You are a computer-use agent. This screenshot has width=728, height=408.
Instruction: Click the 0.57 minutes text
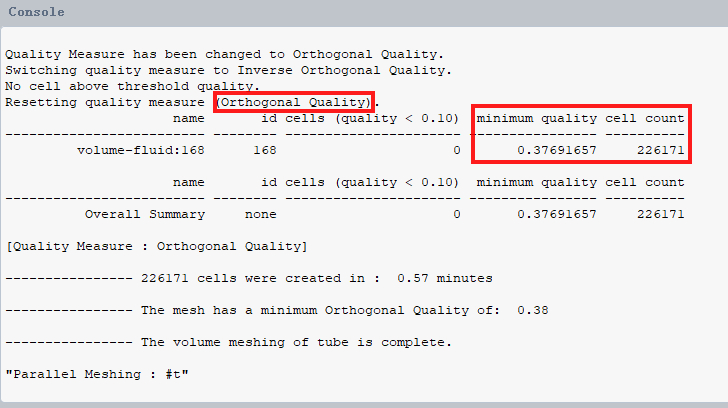(x=445, y=278)
